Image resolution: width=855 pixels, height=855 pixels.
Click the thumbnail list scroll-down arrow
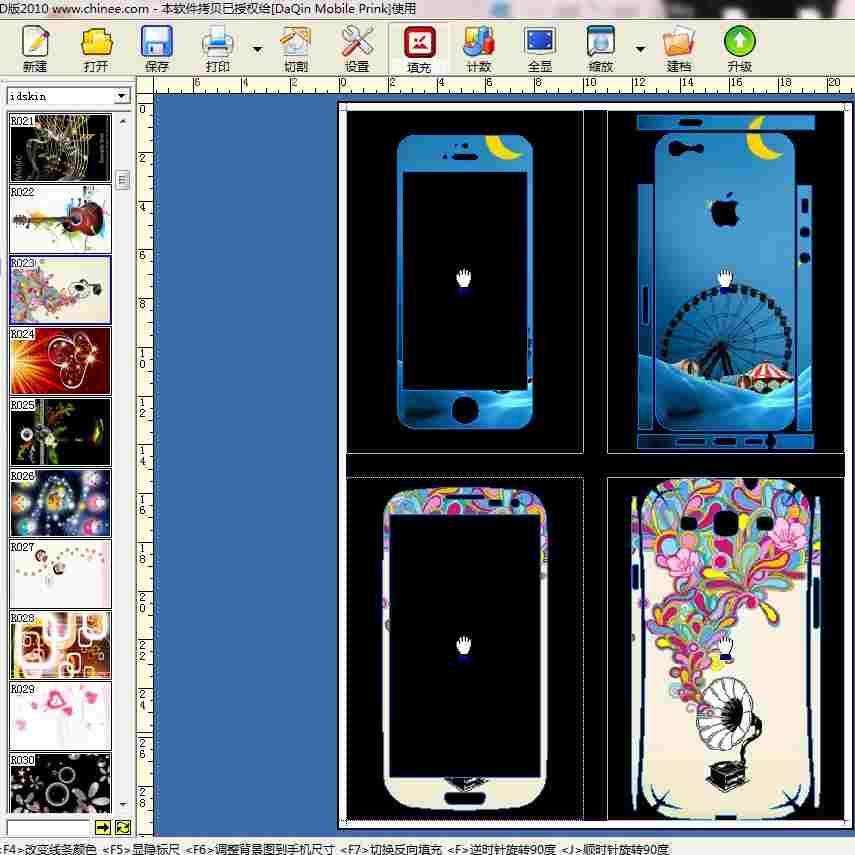[123, 804]
